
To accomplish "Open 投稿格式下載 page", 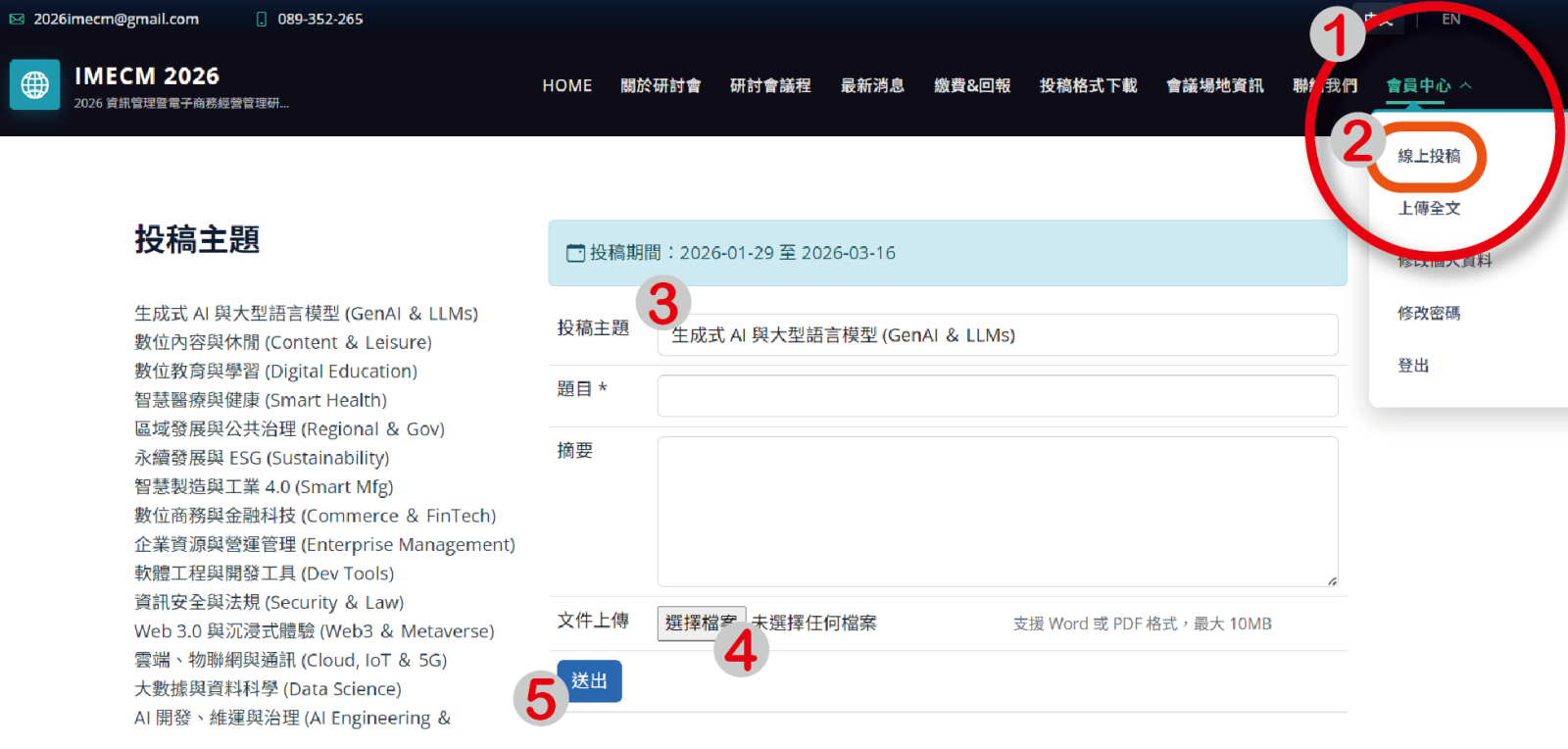I will (x=1088, y=85).
